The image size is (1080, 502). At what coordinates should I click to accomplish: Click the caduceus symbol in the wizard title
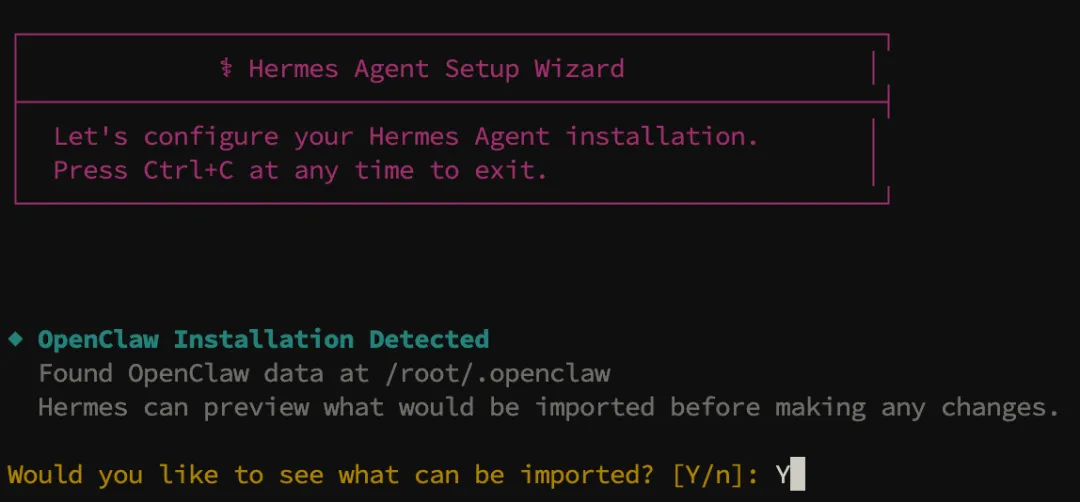coord(226,69)
